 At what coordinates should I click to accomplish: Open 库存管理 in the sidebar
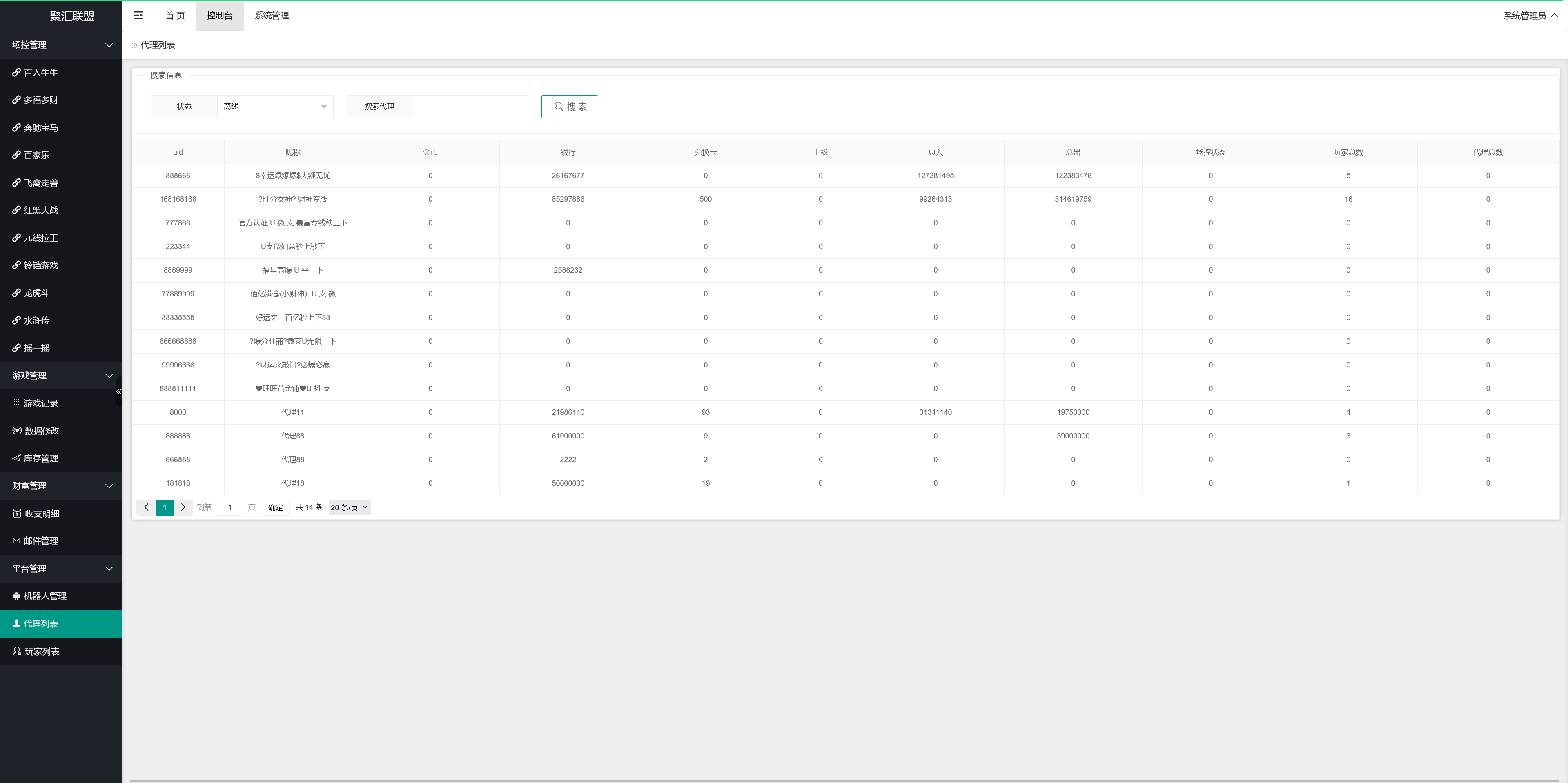(40, 458)
